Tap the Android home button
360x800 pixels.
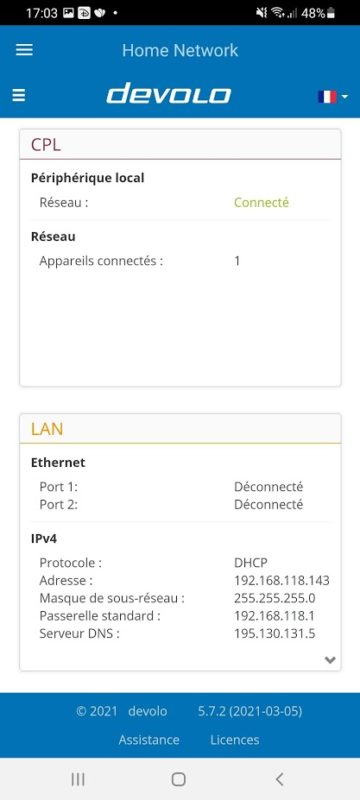[x=178, y=779]
